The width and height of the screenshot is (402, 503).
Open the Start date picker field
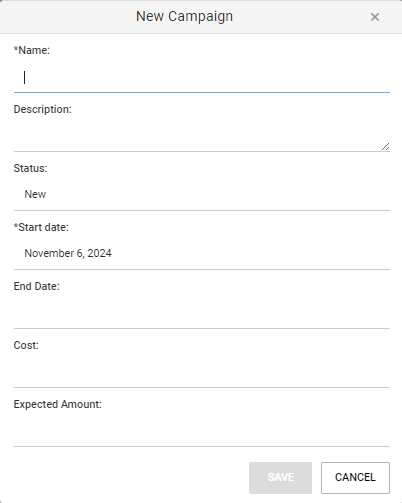click(x=202, y=254)
